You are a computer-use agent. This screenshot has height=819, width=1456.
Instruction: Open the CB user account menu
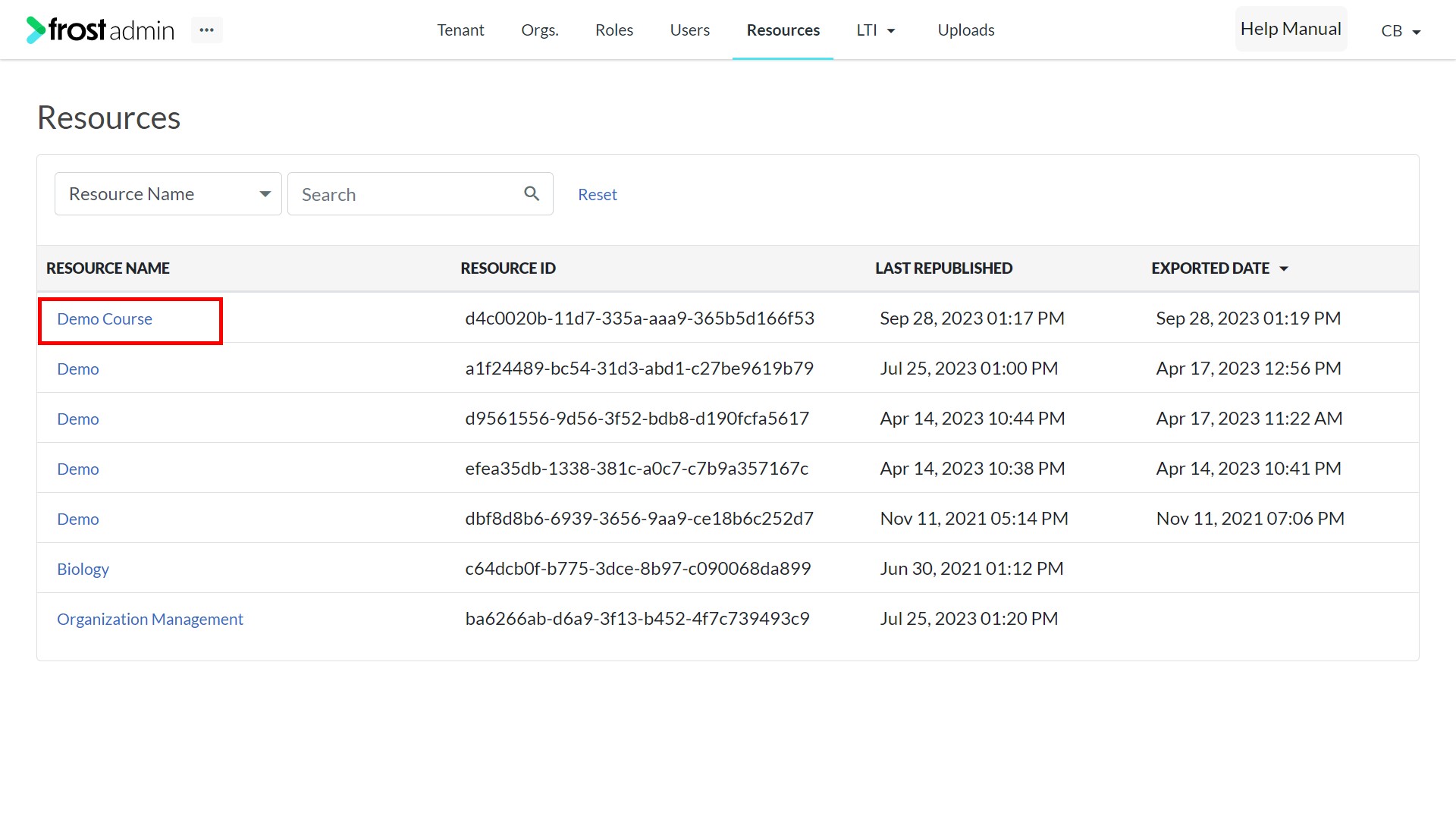1401,31
